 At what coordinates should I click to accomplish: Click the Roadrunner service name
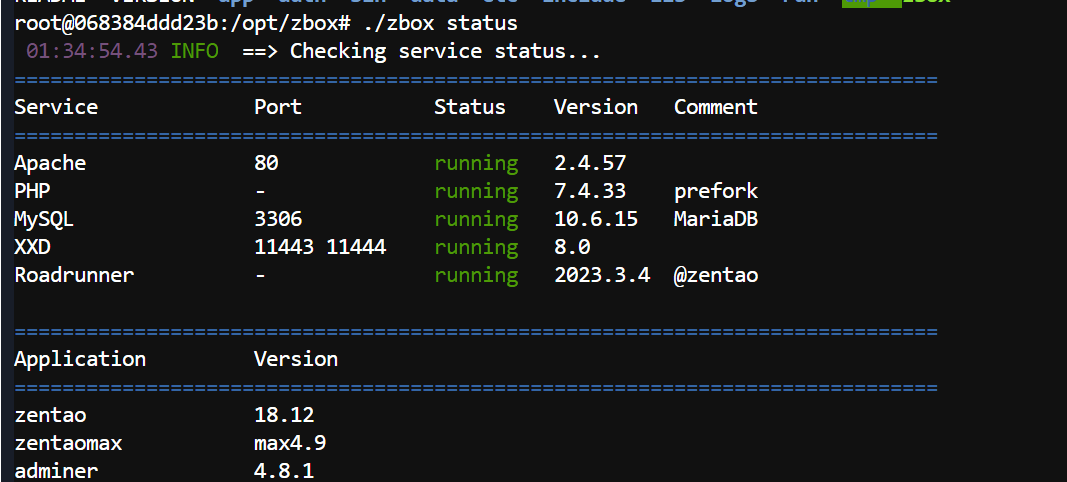[x=74, y=275]
